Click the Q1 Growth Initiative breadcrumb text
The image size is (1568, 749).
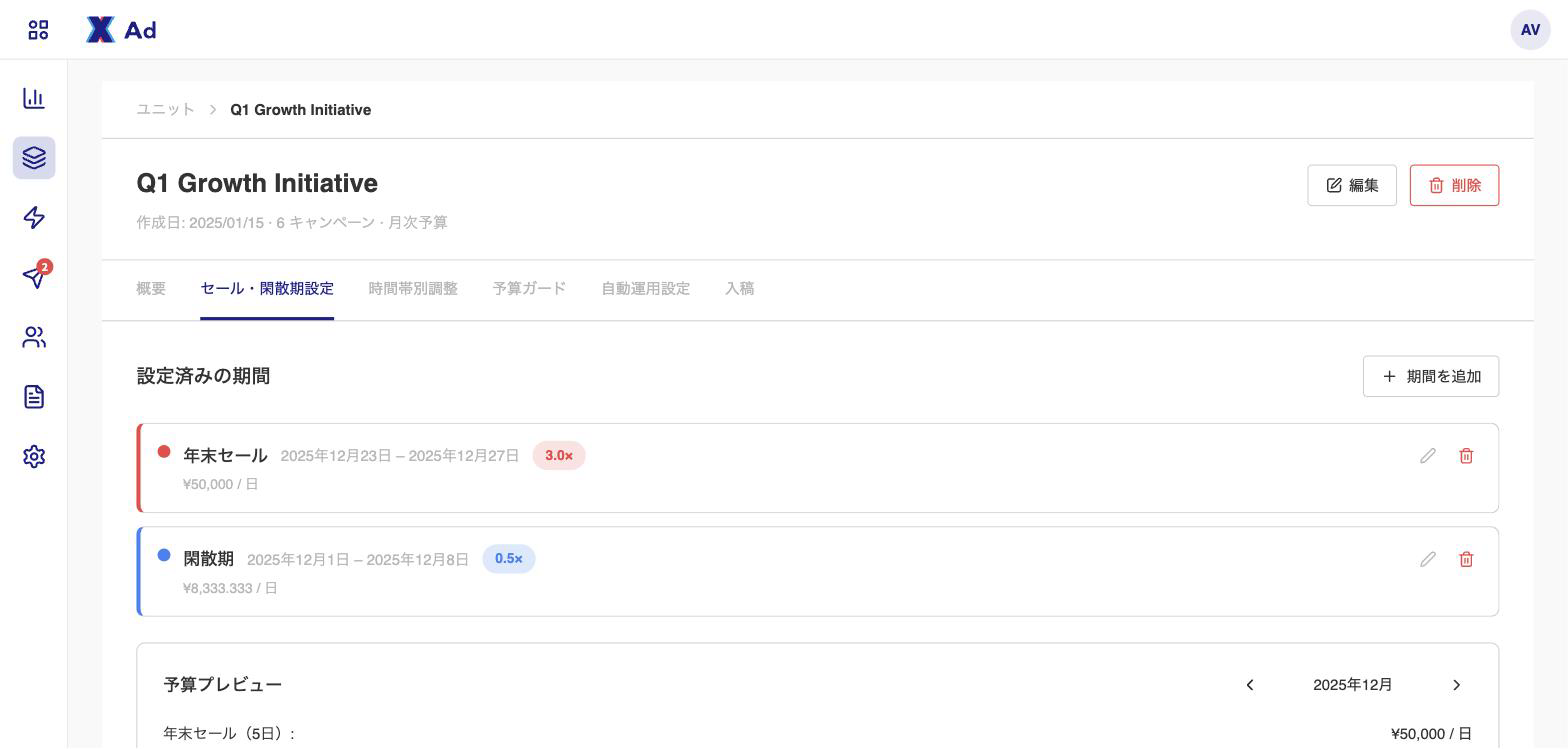[x=301, y=110]
